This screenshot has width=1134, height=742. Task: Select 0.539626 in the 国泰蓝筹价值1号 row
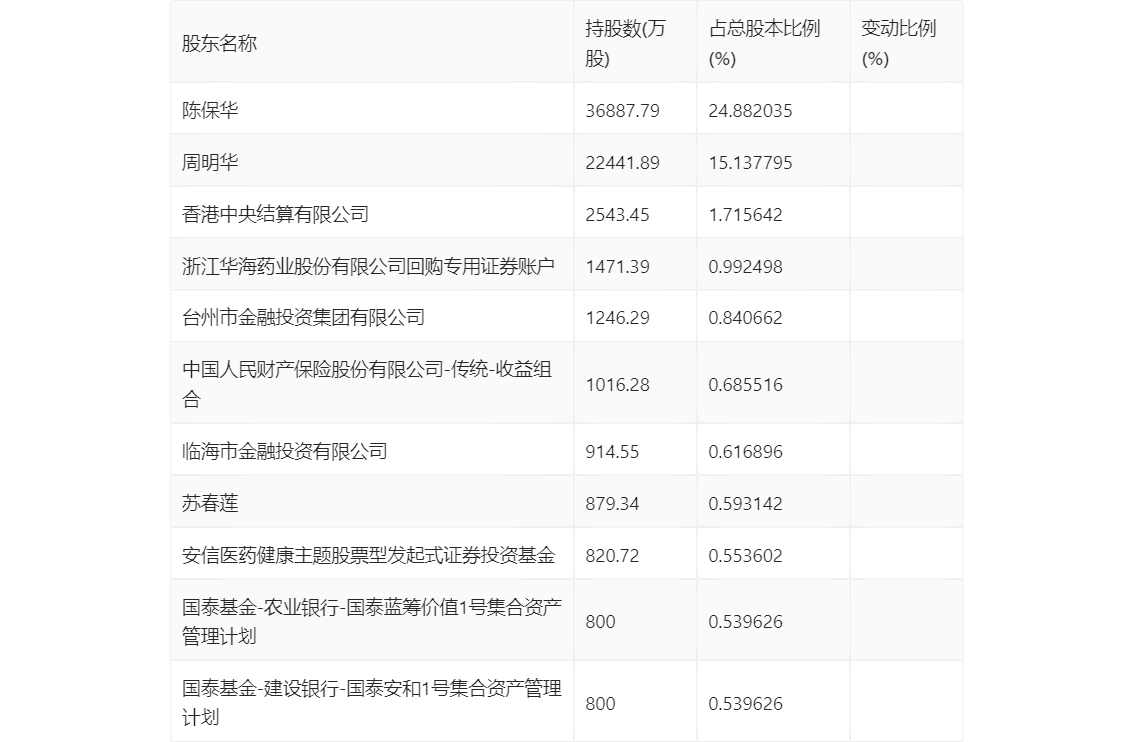(x=746, y=622)
